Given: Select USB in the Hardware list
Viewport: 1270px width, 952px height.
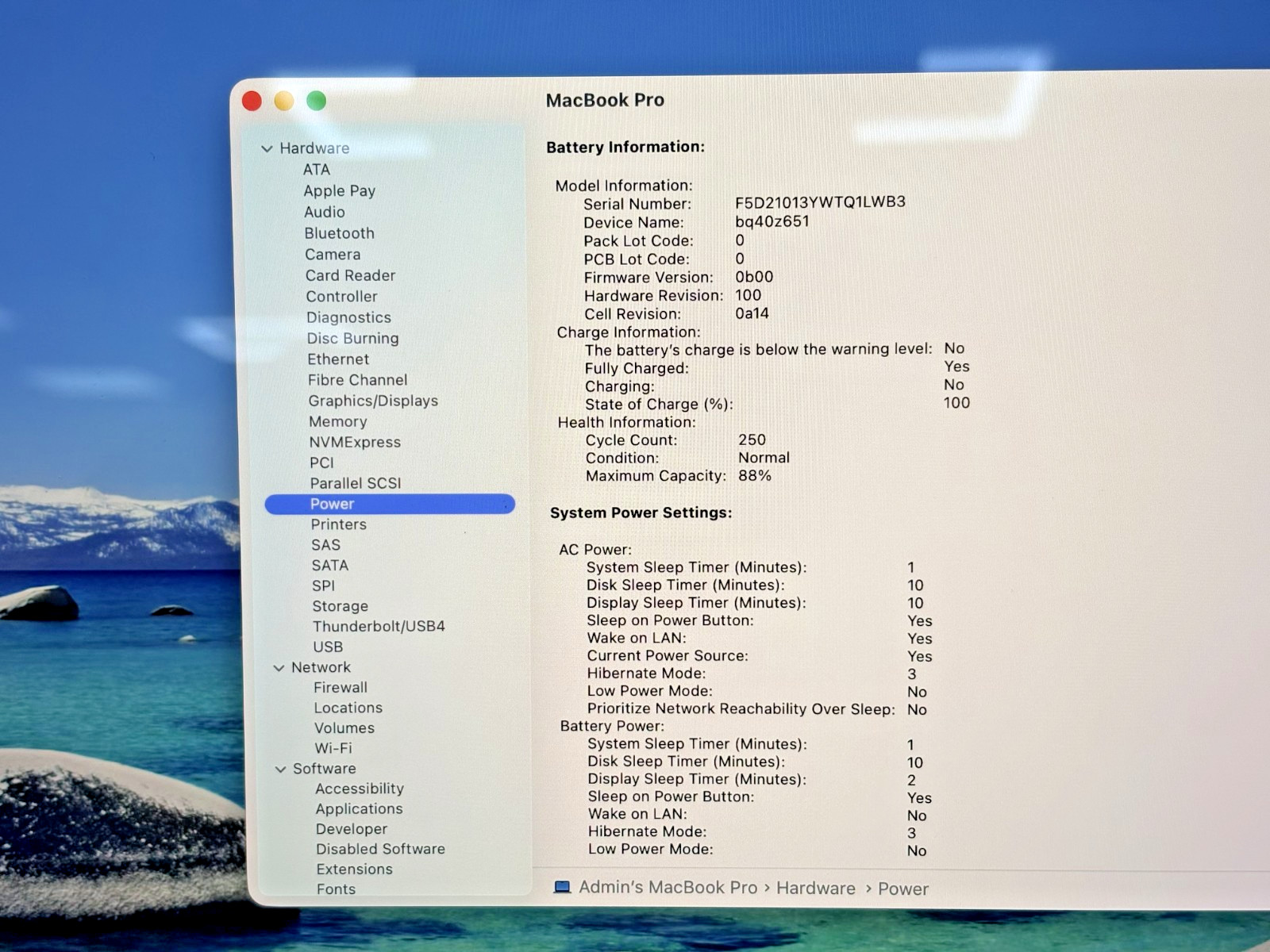Looking at the screenshot, I should click(x=328, y=647).
